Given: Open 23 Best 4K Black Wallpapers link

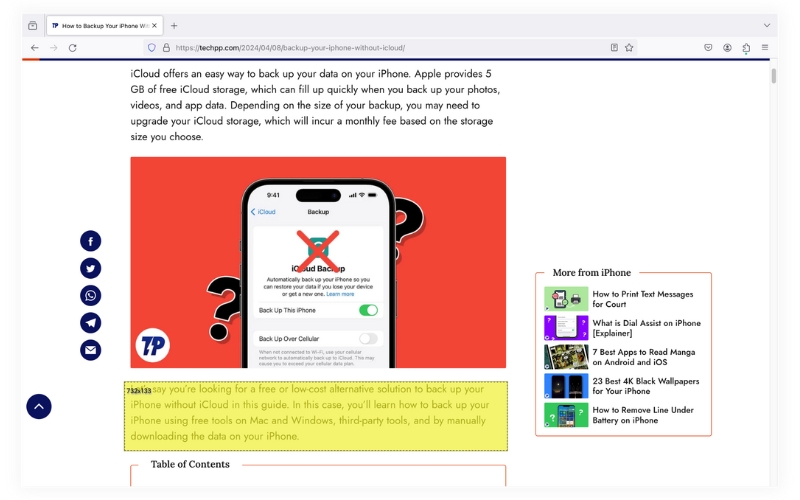Looking at the screenshot, I should [x=645, y=386].
